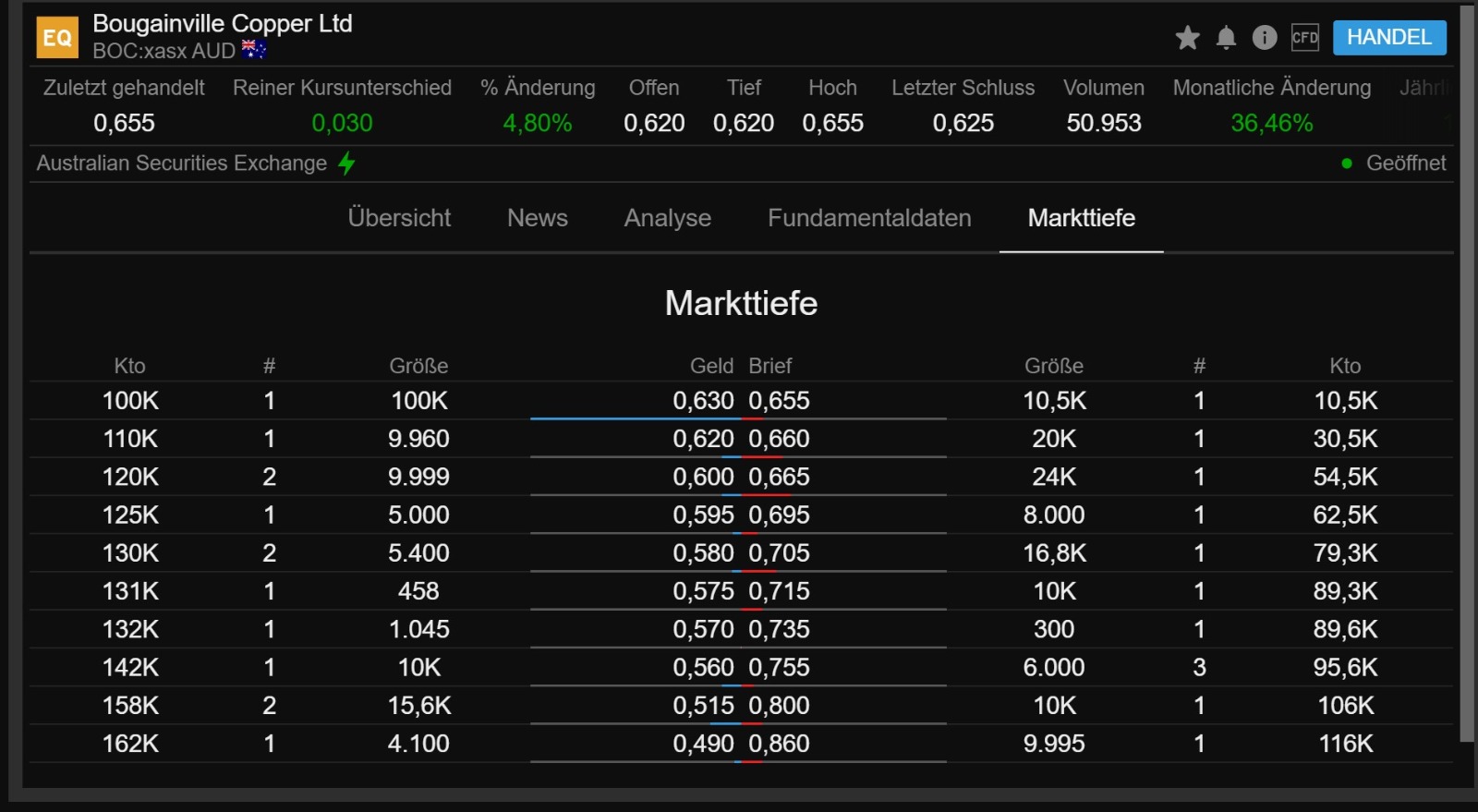Click the Hoch value 0,655
Image resolution: width=1478 pixels, height=812 pixels.
point(833,123)
